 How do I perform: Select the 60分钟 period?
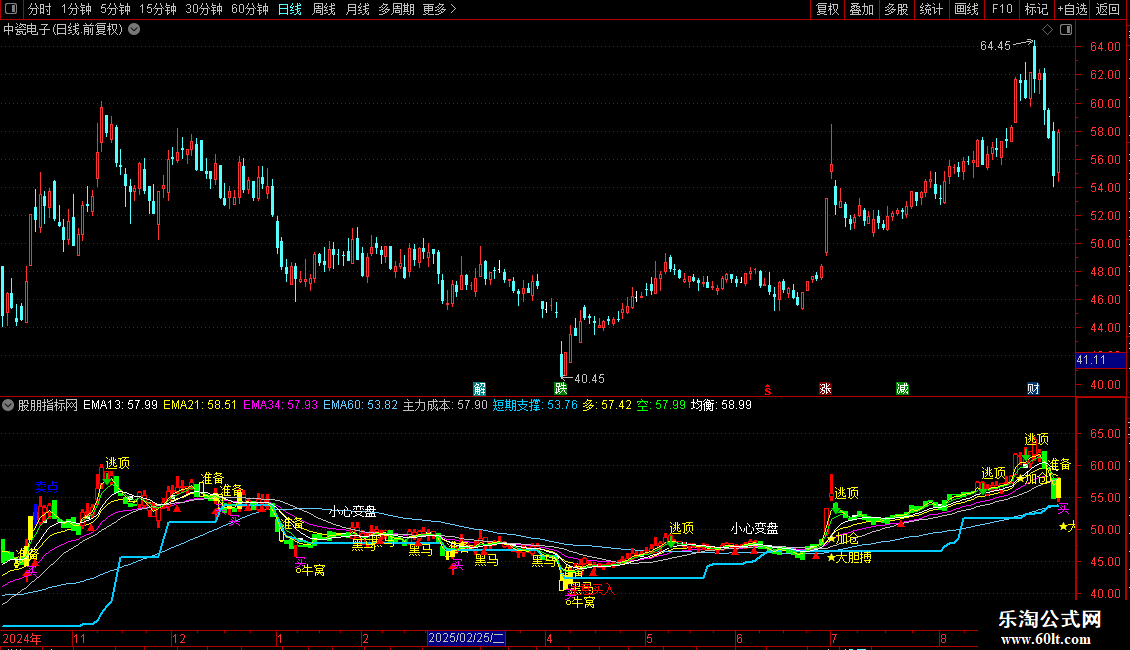pos(249,9)
